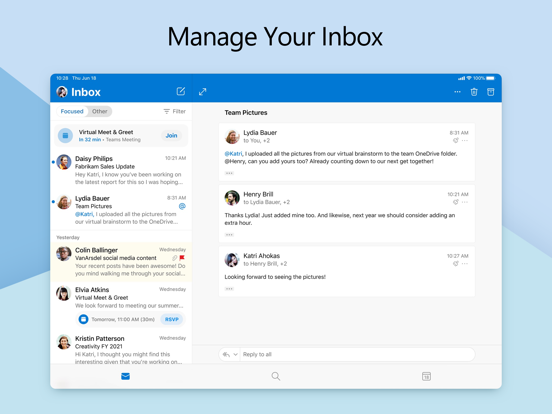Screen dimensions: 552x414
Task: Open the more options ellipsis in header
Action: (457, 92)
